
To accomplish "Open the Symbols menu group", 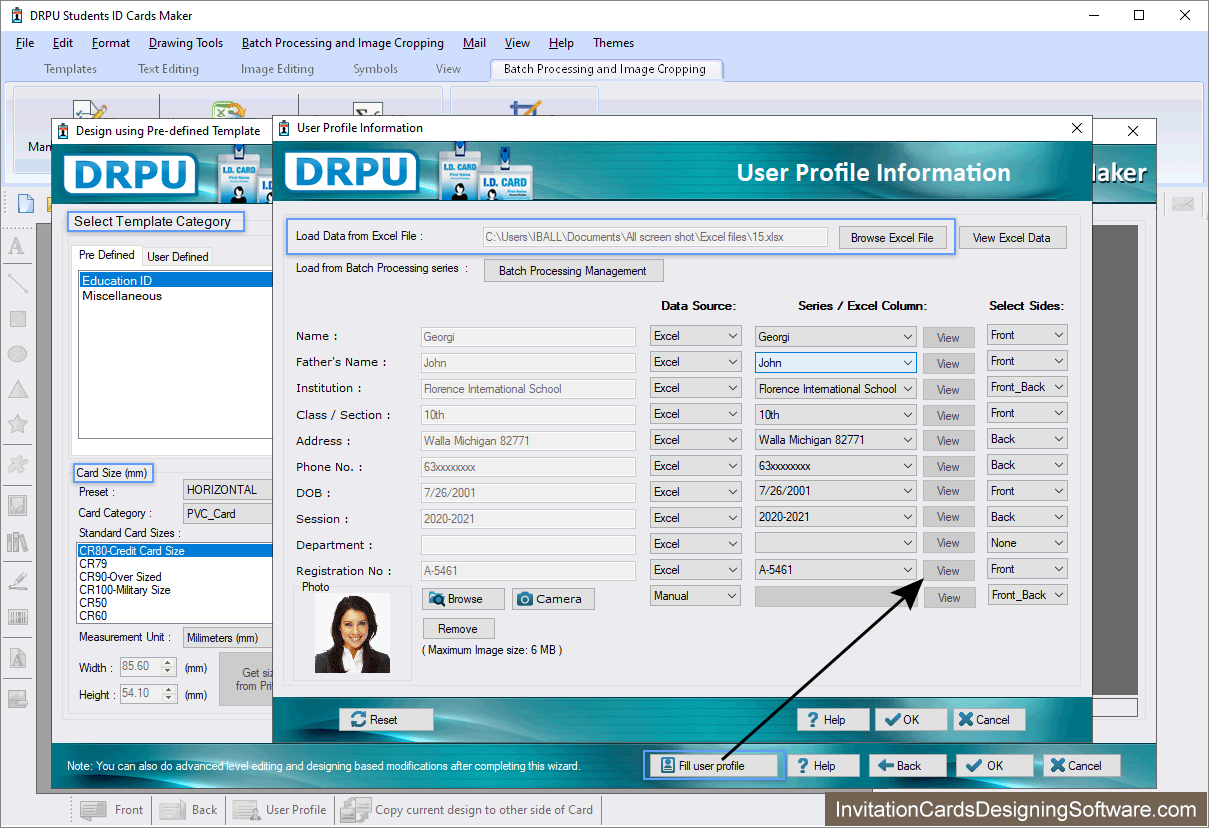I will tap(375, 69).
